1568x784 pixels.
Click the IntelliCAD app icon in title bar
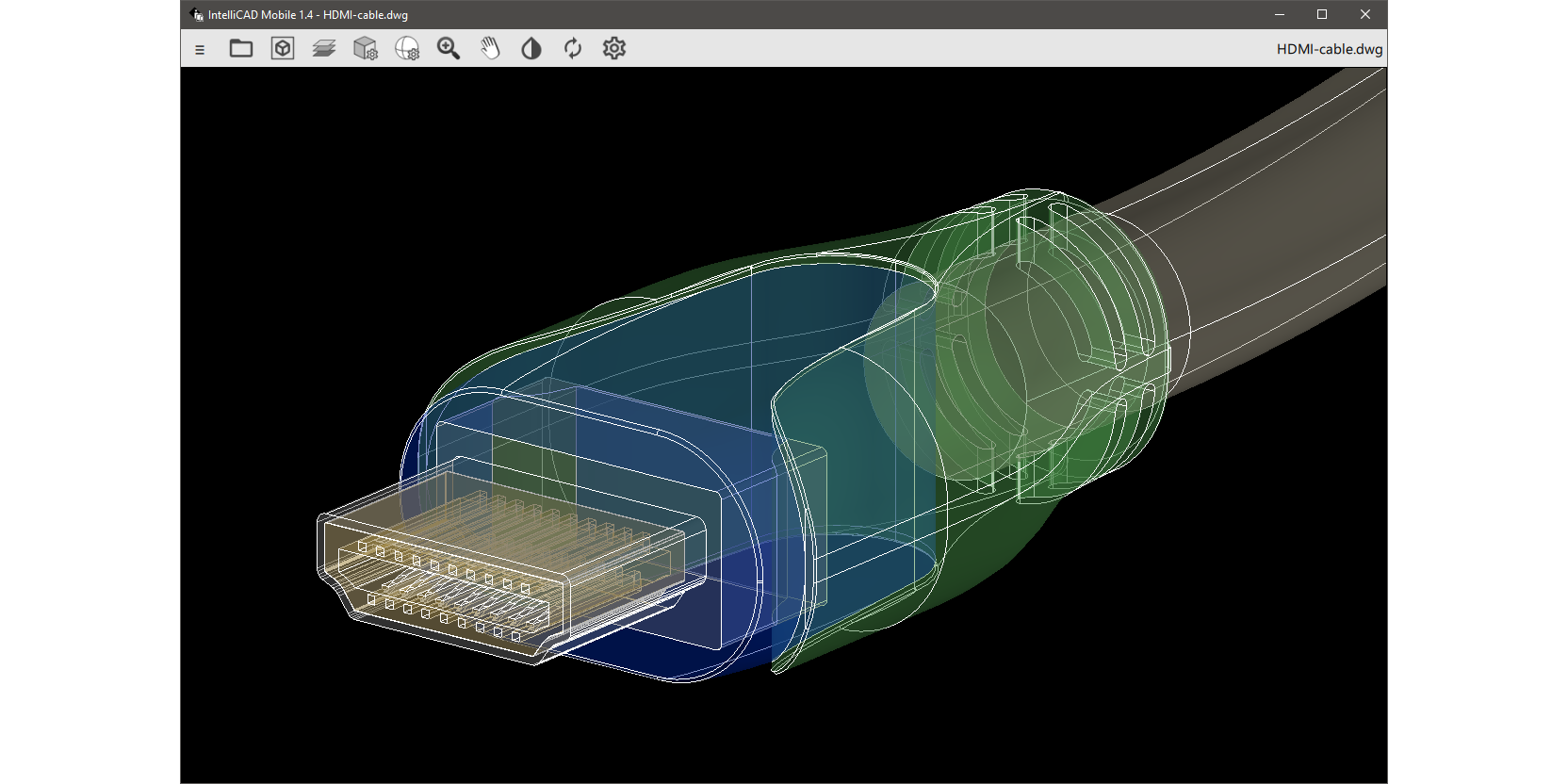tap(197, 14)
